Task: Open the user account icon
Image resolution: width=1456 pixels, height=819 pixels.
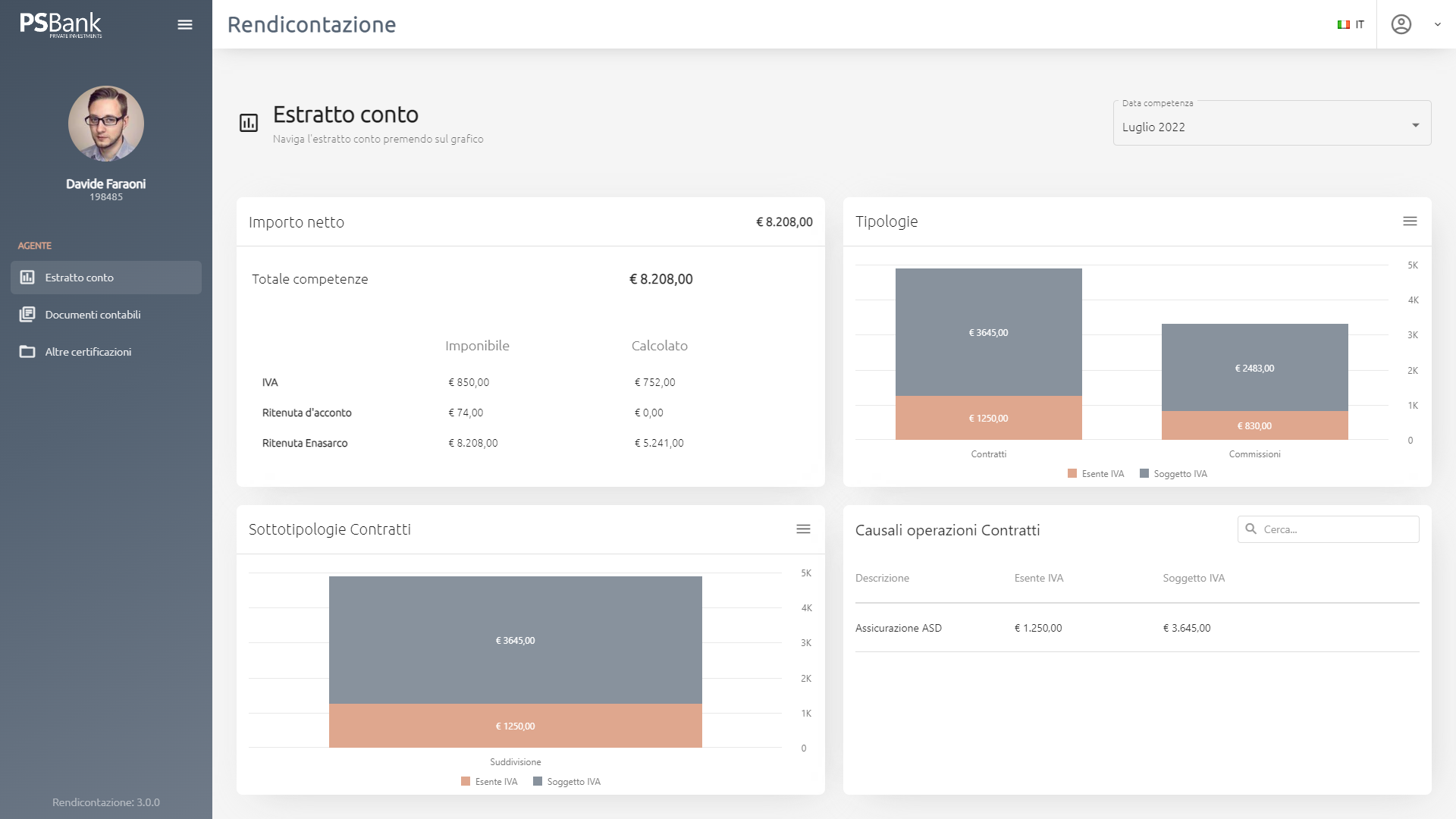Action: tap(1401, 24)
